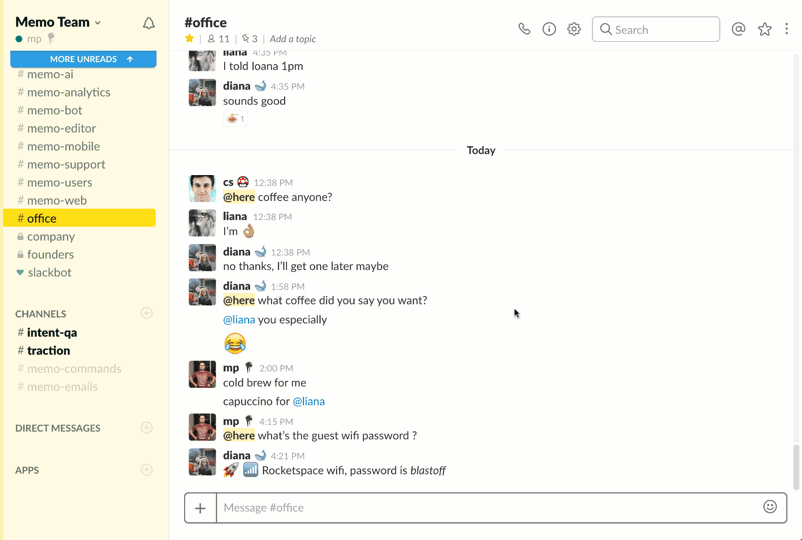Open the three-dot more actions menu
This screenshot has width=802, height=540.
[787, 29]
